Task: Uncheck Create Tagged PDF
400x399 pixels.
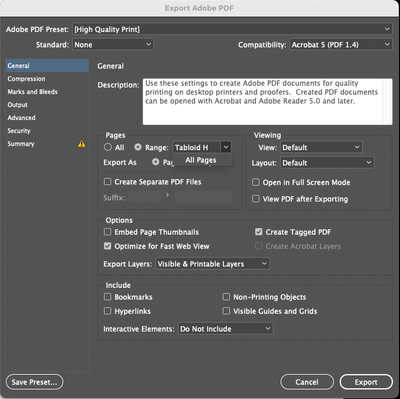Action: (x=259, y=232)
